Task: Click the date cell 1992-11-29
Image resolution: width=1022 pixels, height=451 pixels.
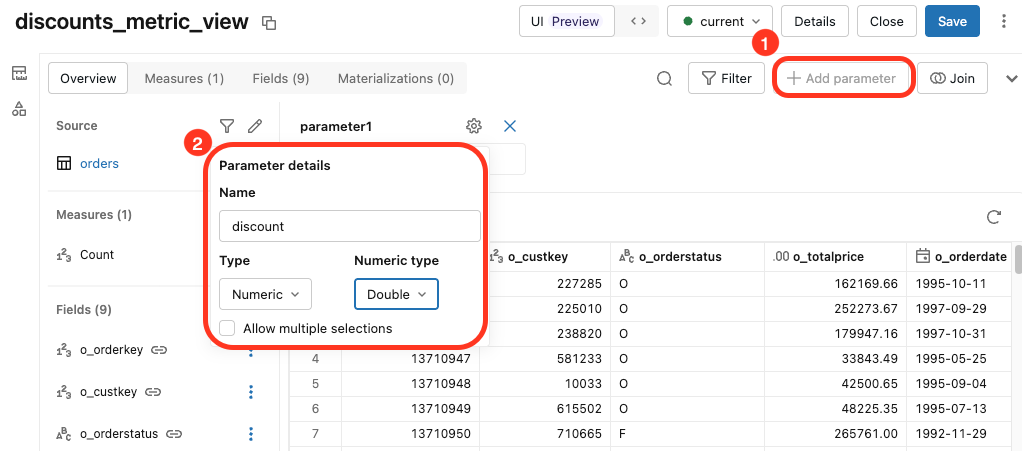Action: click(951, 433)
